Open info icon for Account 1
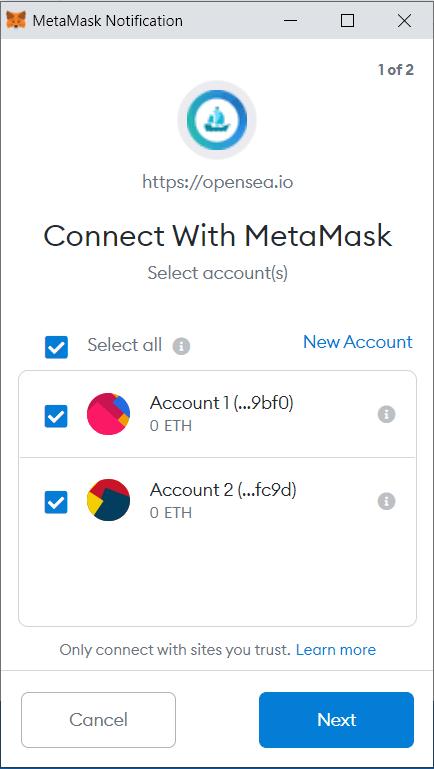The image size is (434, 769). pyautogui.click(x=386, y=414)
